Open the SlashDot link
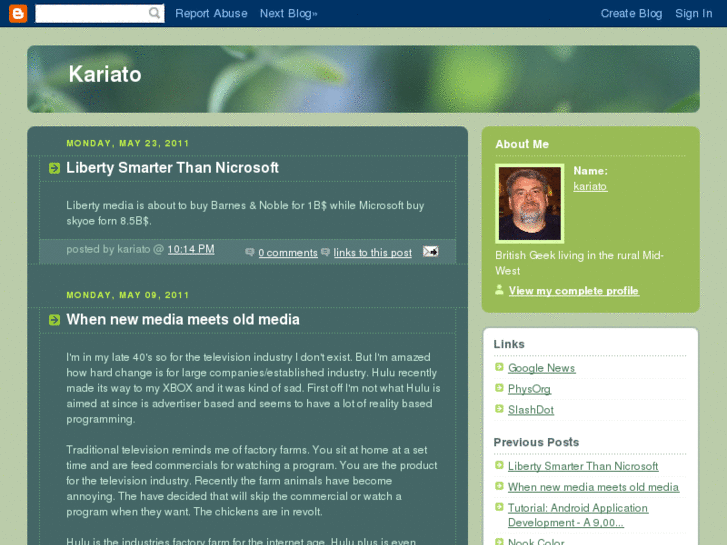 point(531,410)
